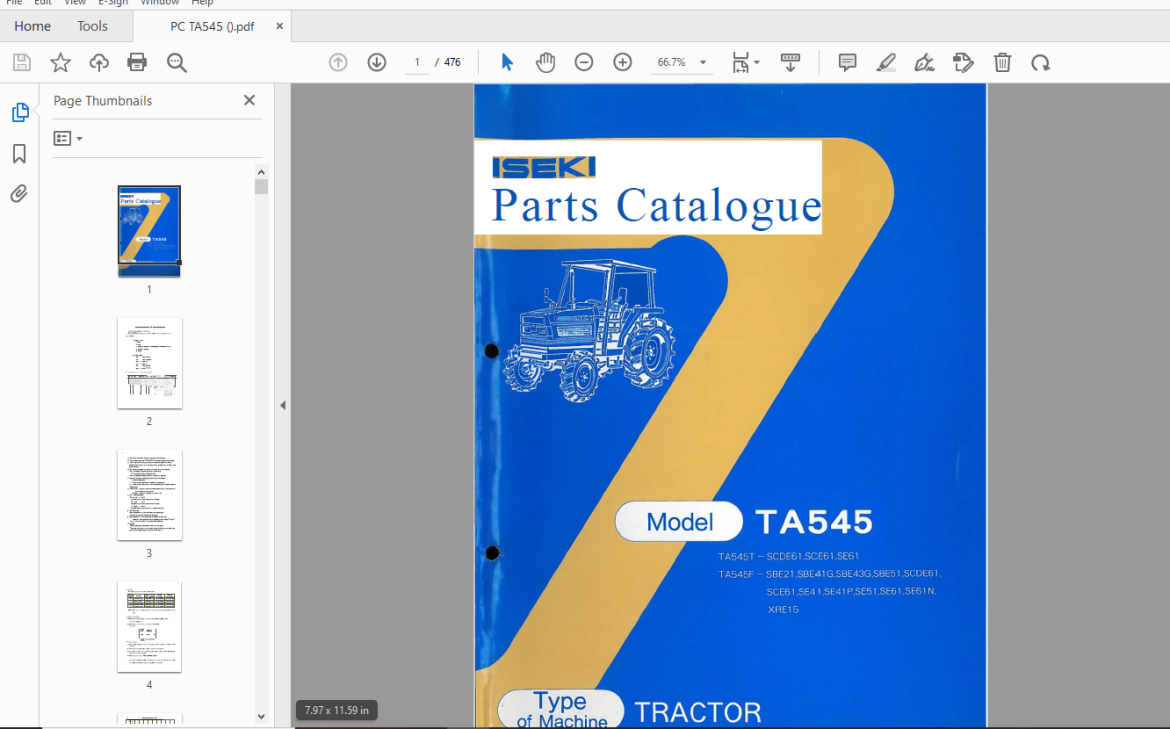Open thumbnail options menu dropdown
The height and width of the screenshot is (729, 1170).
68,139
